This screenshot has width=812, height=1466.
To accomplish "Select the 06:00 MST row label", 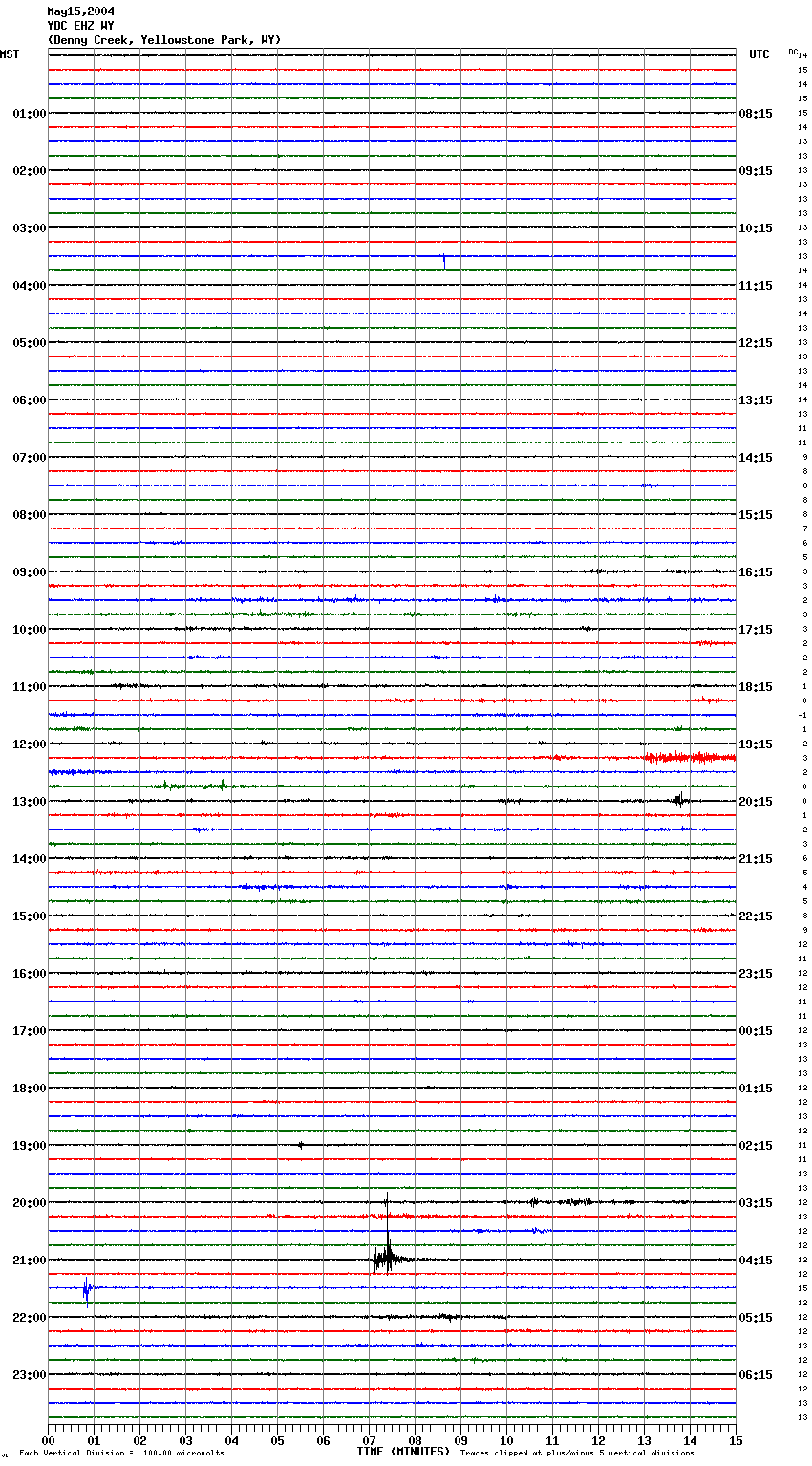I will coord(29,400).
